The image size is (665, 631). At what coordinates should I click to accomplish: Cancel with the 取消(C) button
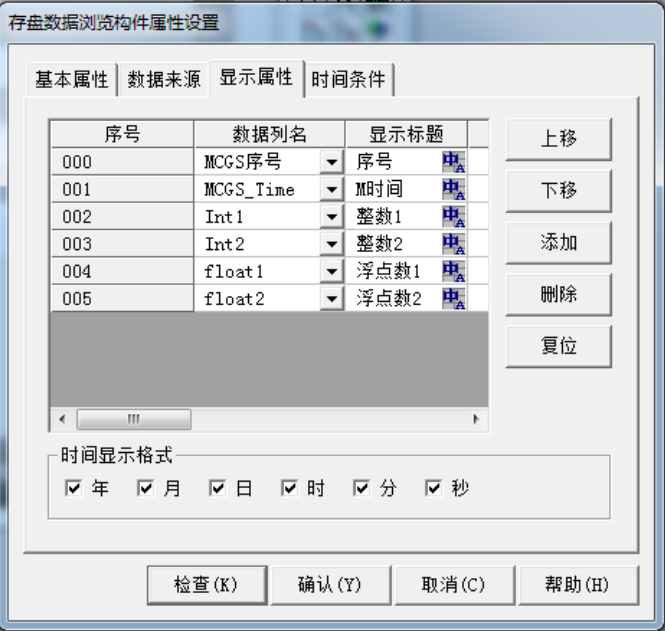[455, 585]
